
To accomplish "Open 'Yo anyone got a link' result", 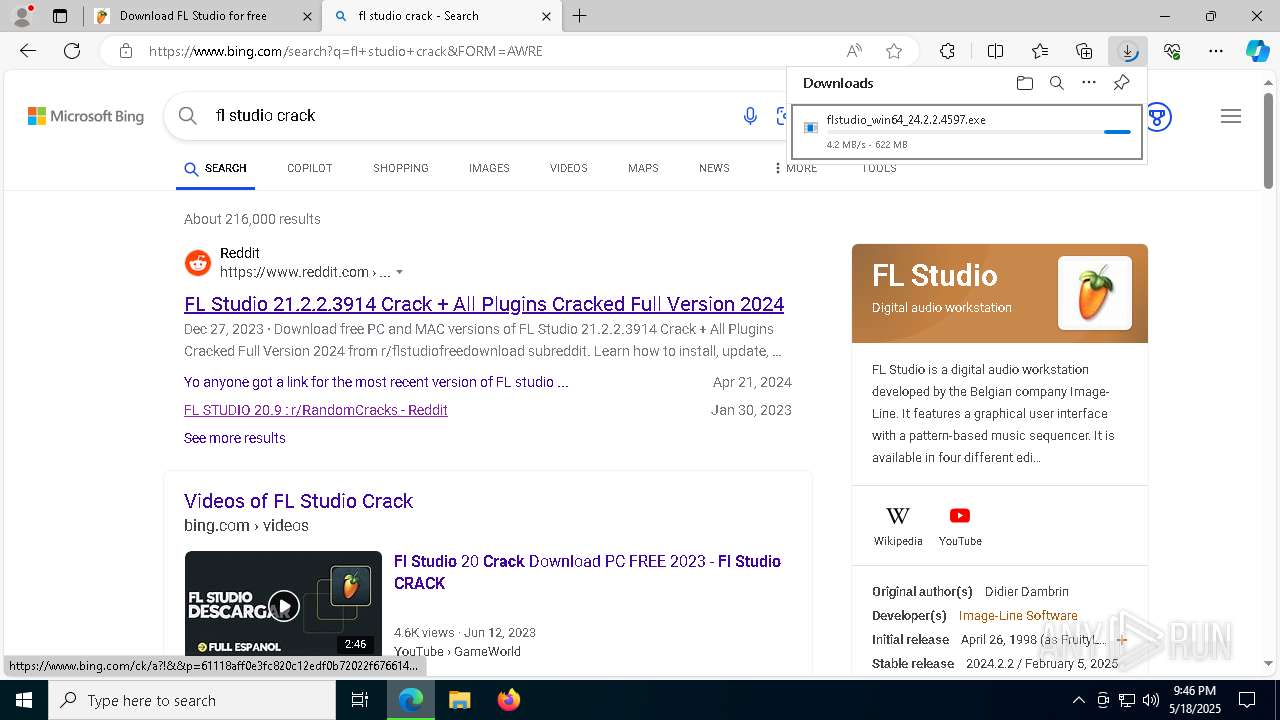I will (376, 382).
